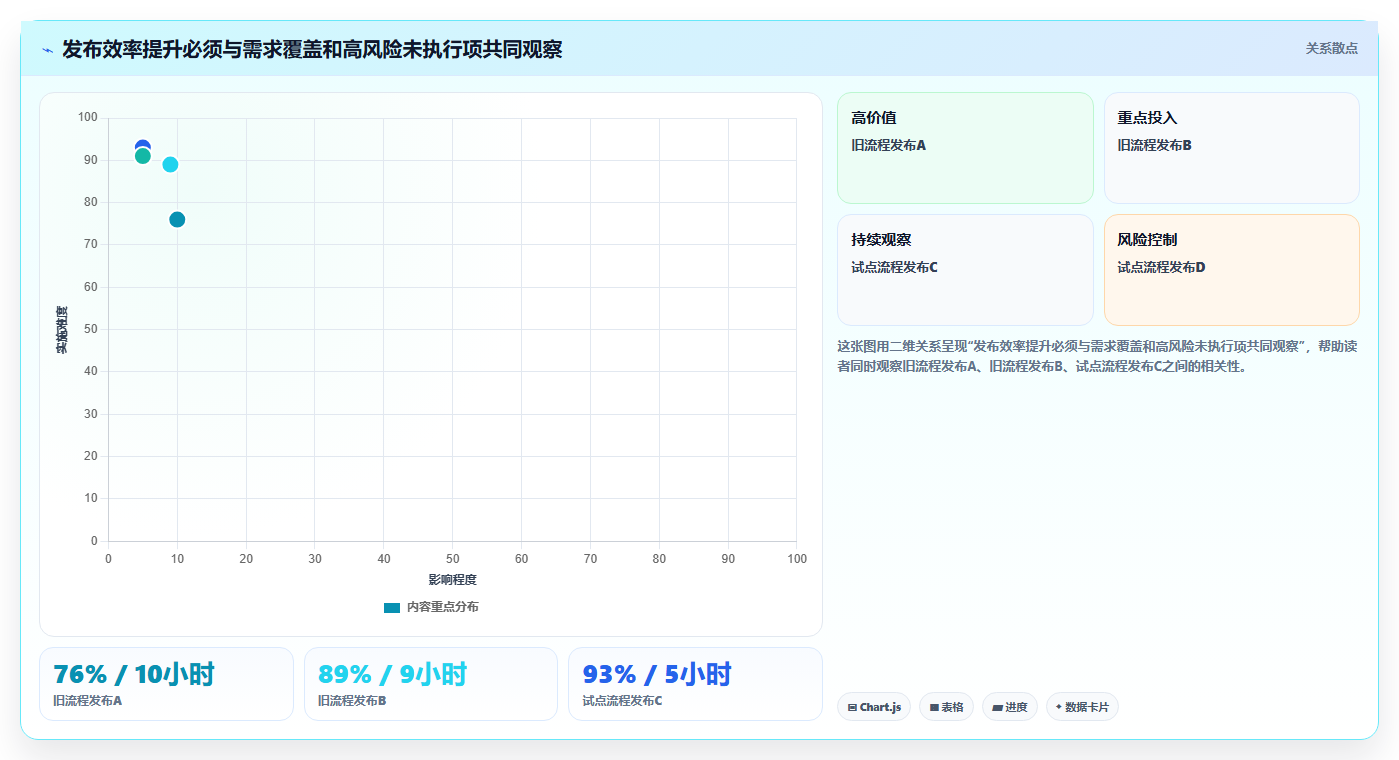Image resolution: width=1399 pixels, height=760 pixels.
Task: Open the 持续观察 card
Action: (965, 270)
